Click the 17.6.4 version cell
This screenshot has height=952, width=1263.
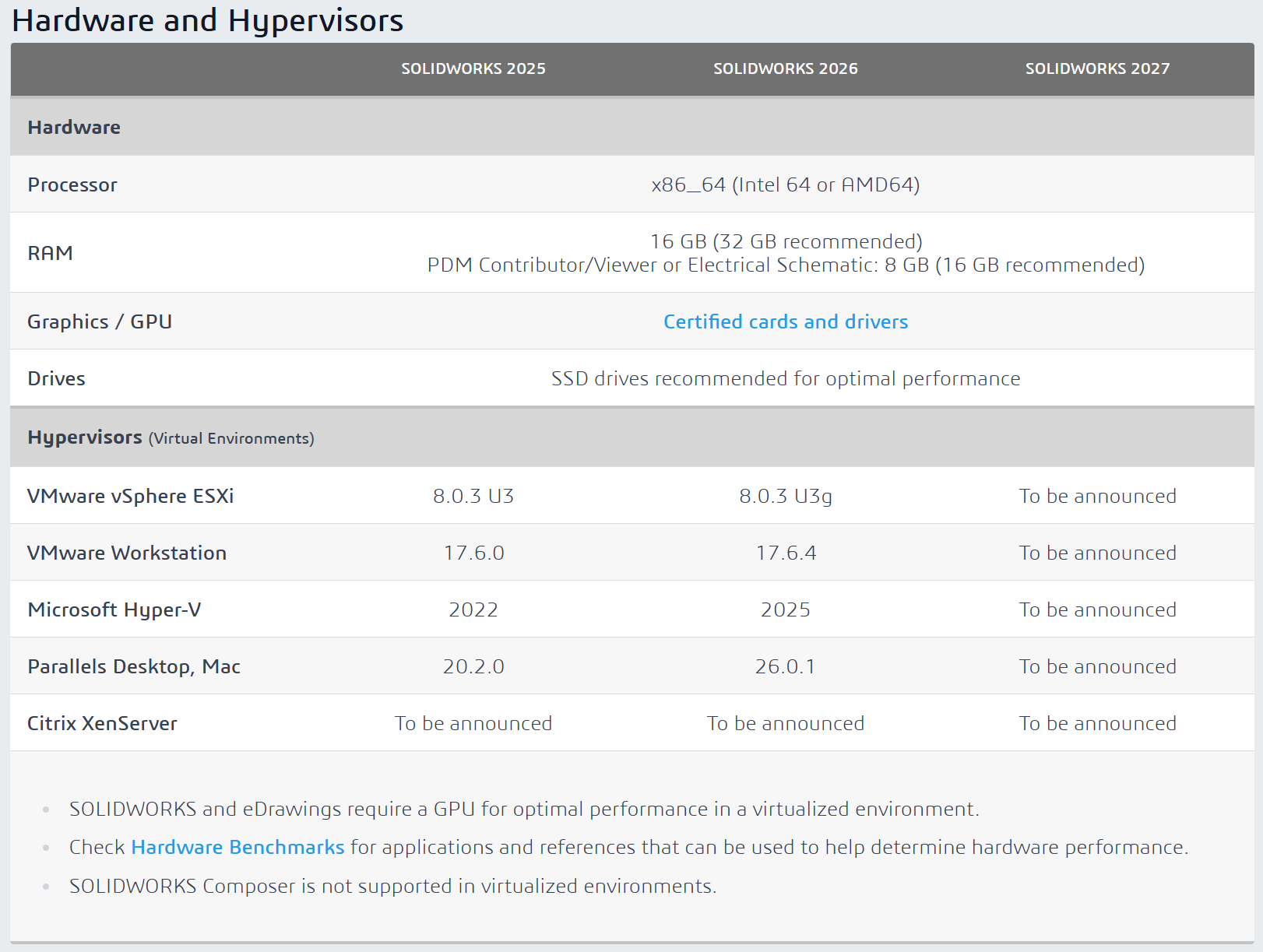pyautogui.click(x=786, y=553)
